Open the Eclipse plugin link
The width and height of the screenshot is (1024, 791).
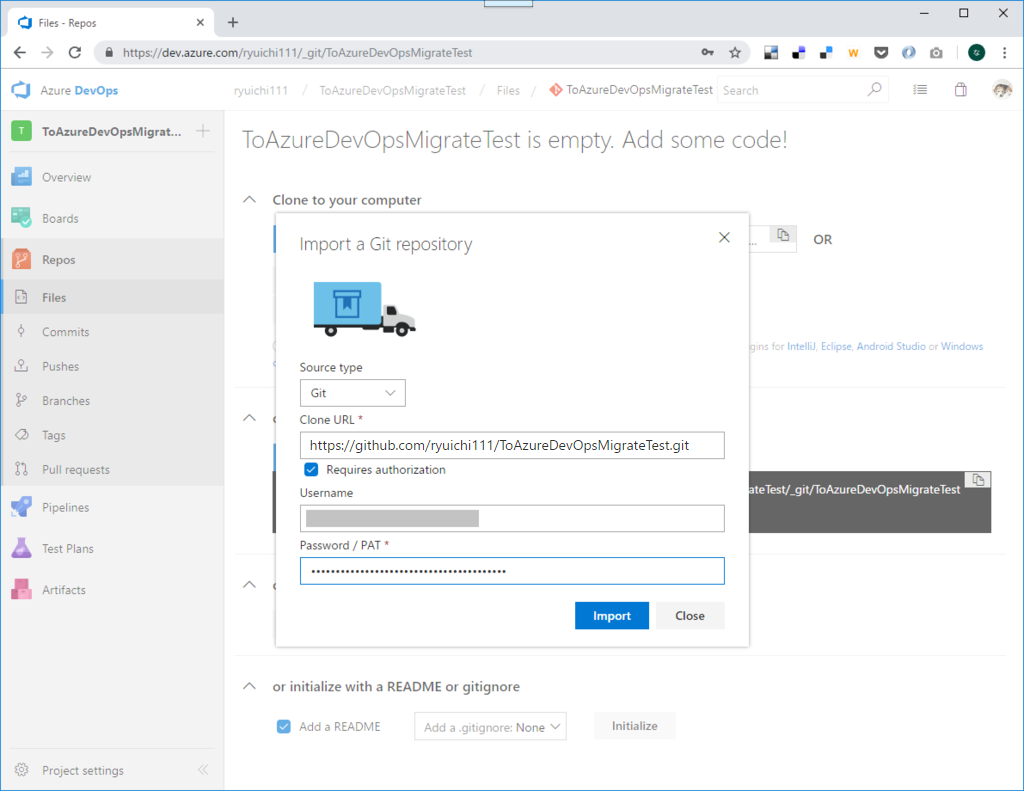tap(836, 346)
